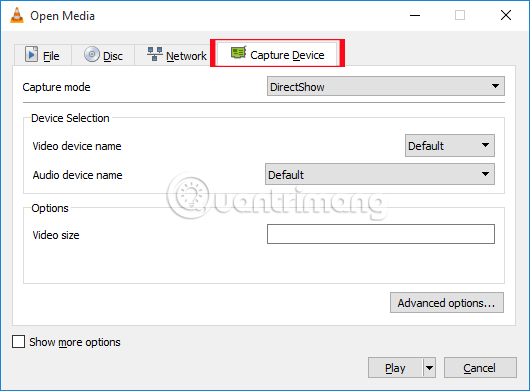Click the Video size input field
This screenshot has width=530, height=391.
381,234
